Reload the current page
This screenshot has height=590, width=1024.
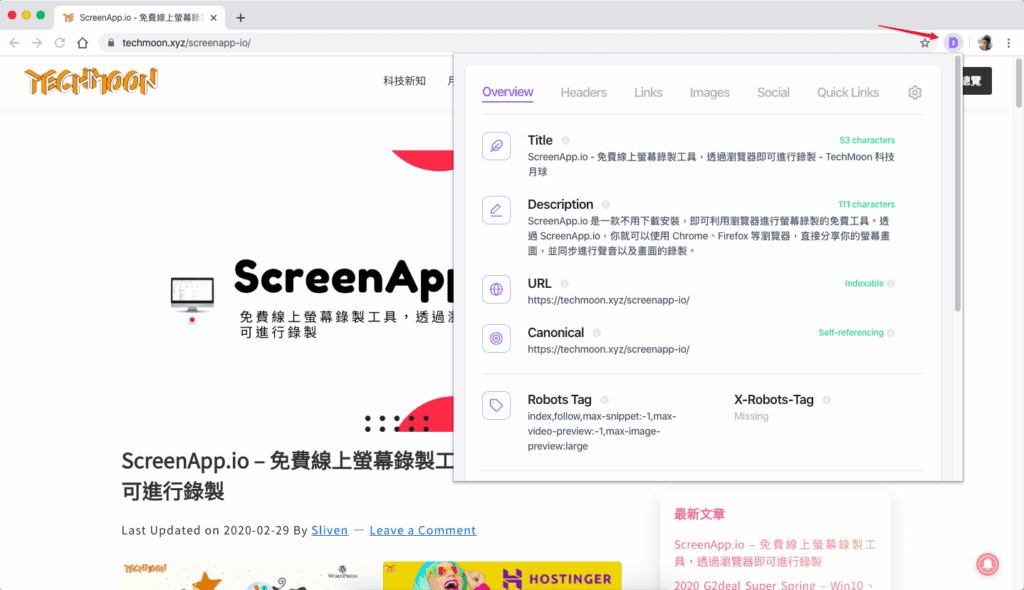[60, 43]
